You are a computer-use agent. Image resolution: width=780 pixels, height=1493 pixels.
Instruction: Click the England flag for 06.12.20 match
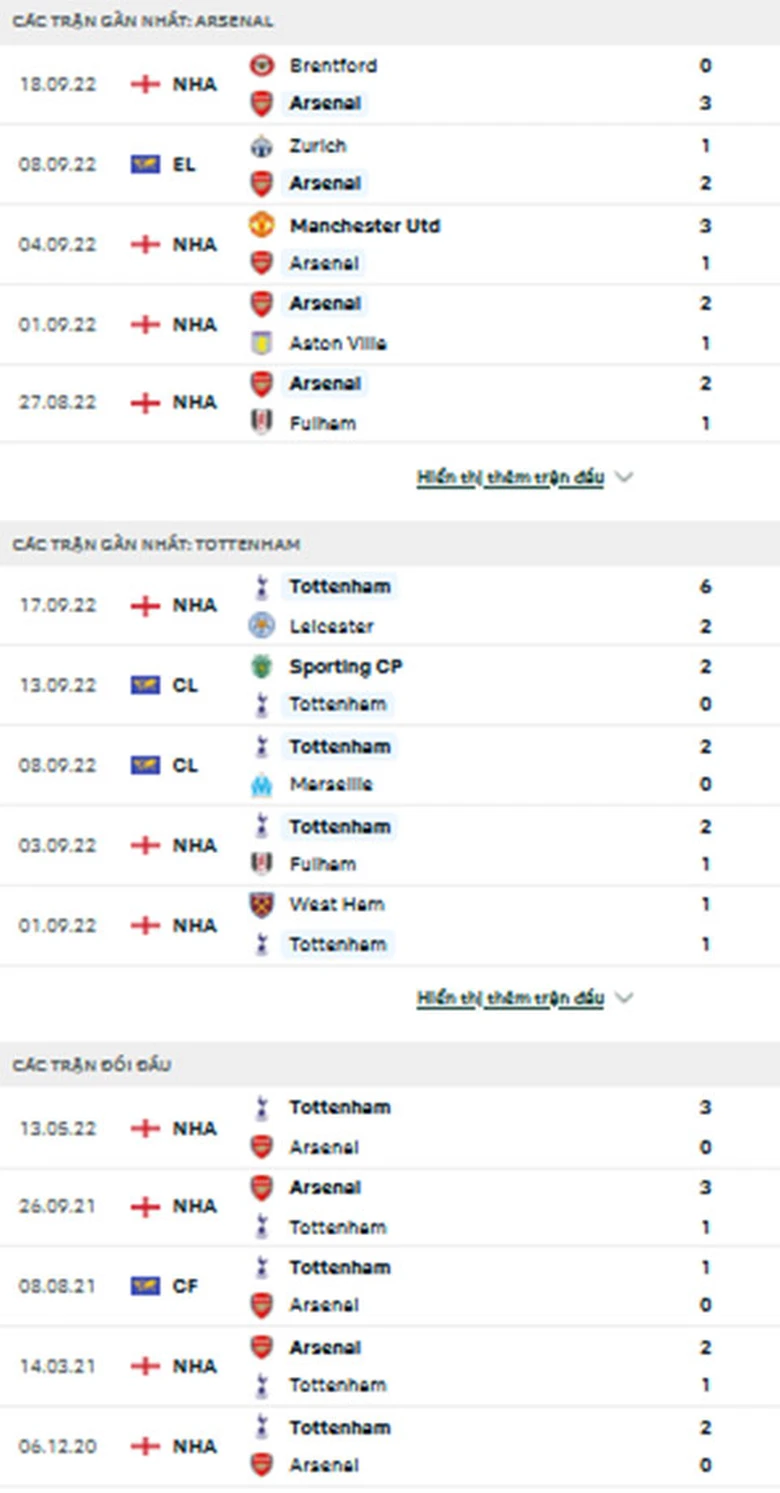pos(145,1446)
